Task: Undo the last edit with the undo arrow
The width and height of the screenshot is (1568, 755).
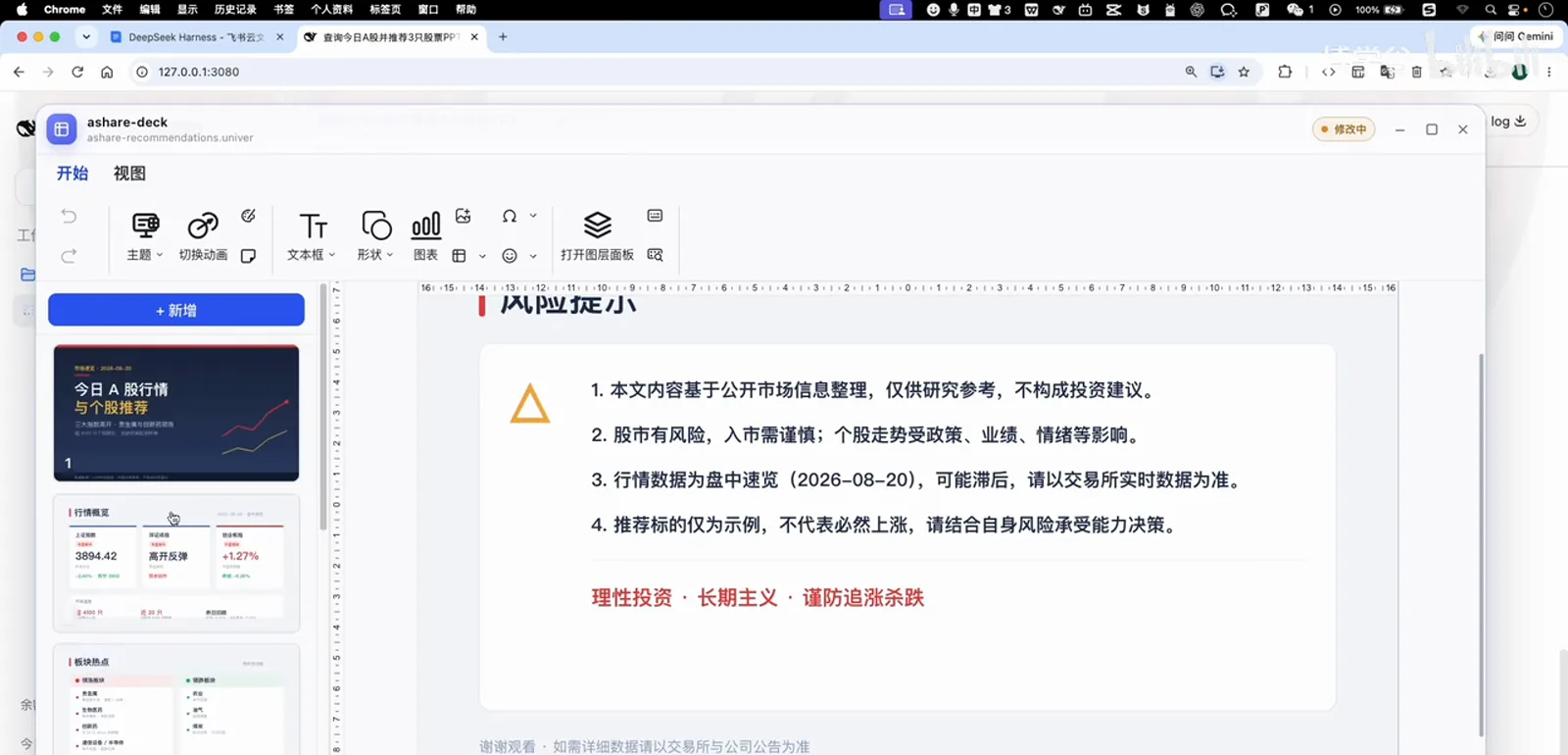Action: (x=69, y=216)
